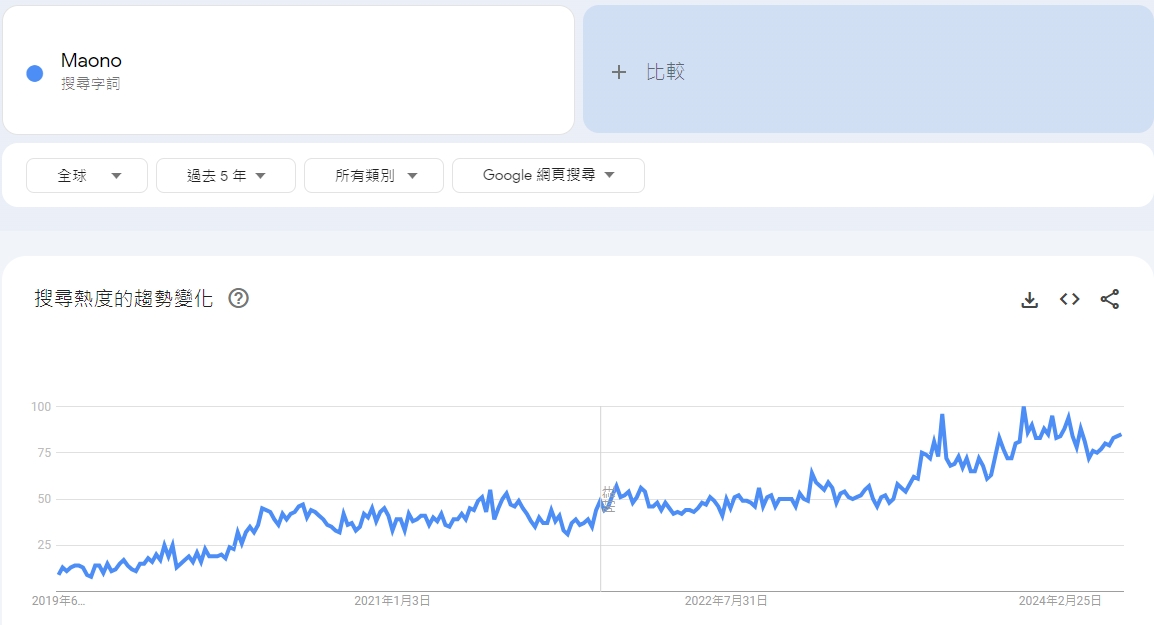
Task: Expand the 所有類別 category dropdown
Action: (374, 175)
